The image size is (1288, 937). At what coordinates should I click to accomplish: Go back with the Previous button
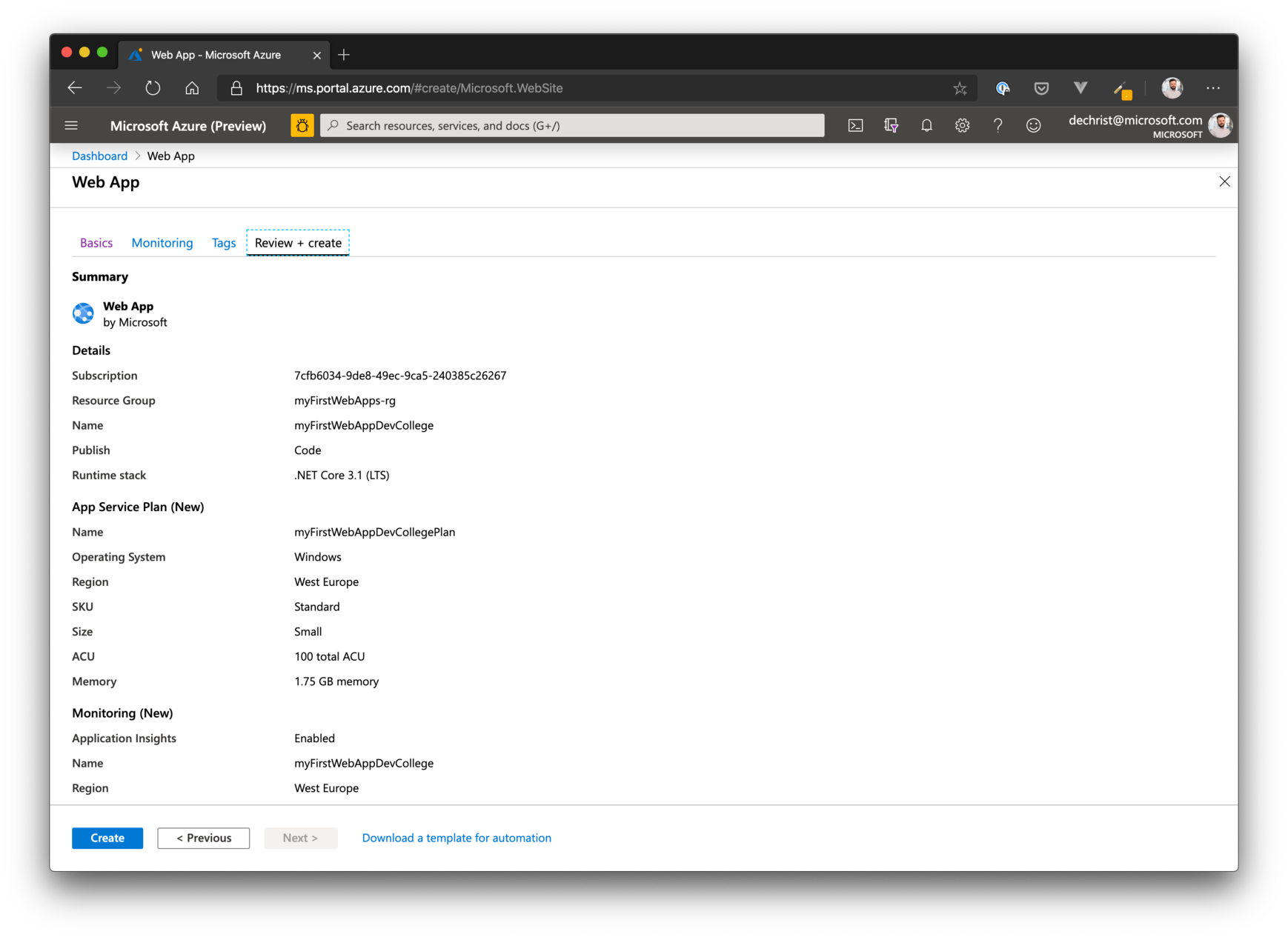coord(203,838)
